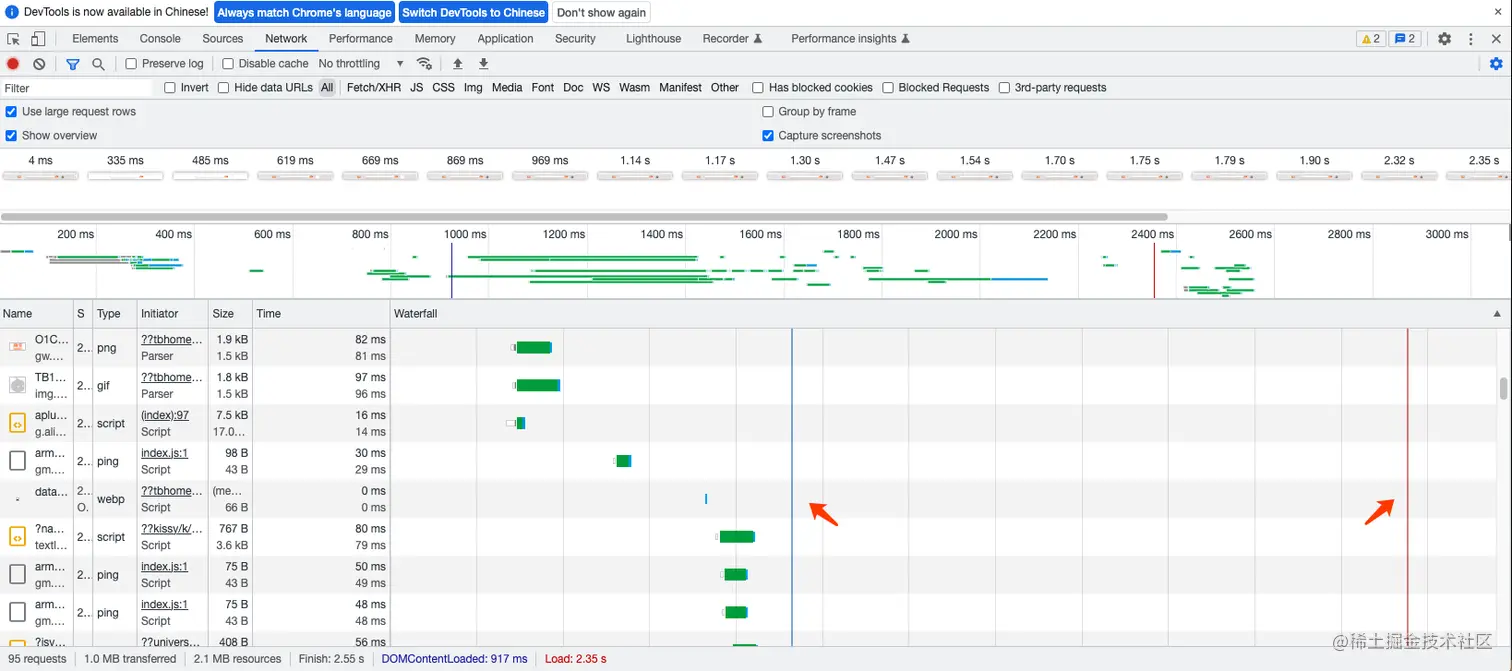The width and height of the screenshot is (1512, 671).
Task: Open the Performance tab
Action: tap(361, 39)
